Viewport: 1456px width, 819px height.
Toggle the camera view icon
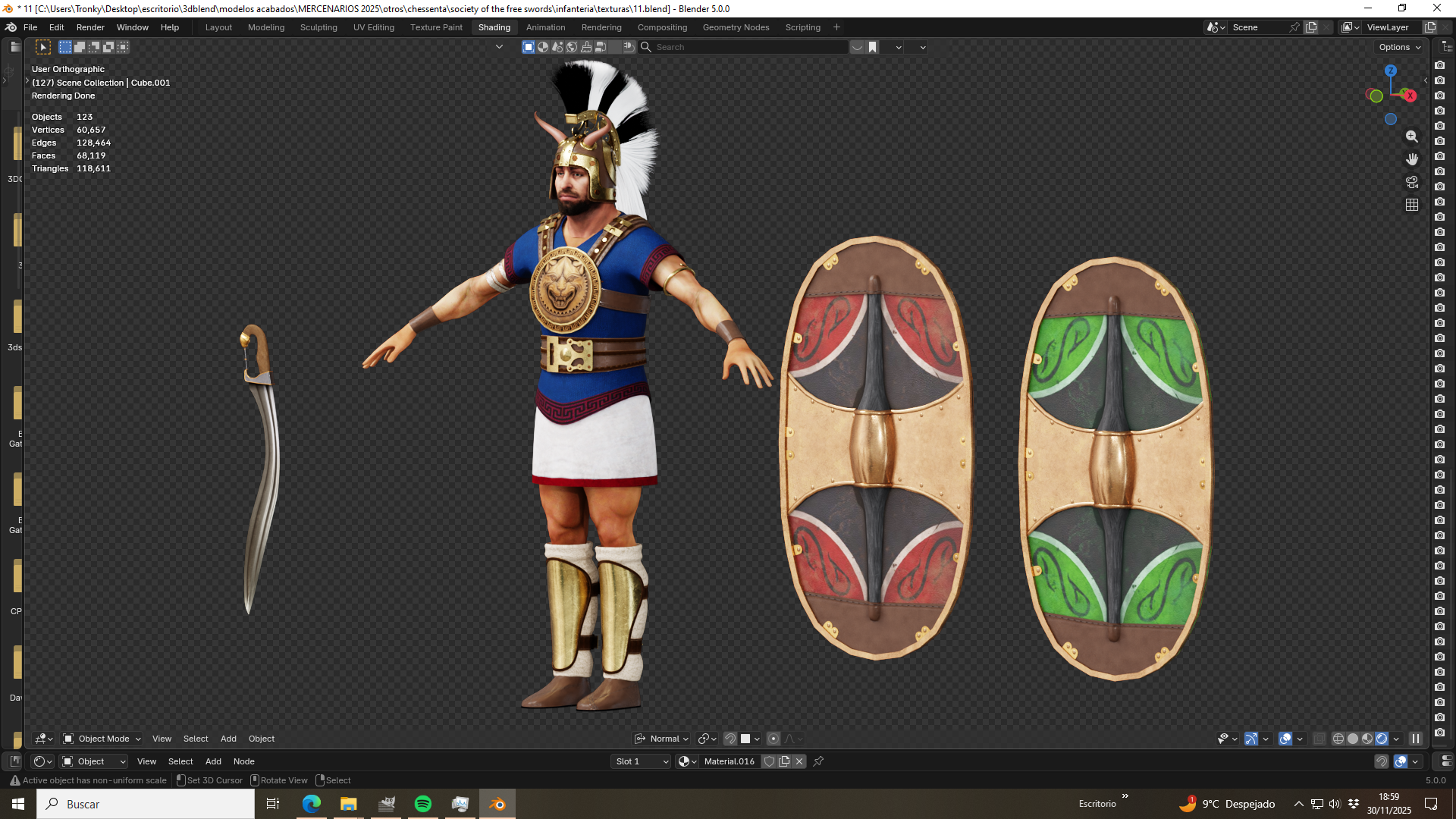click(1411, 182)
